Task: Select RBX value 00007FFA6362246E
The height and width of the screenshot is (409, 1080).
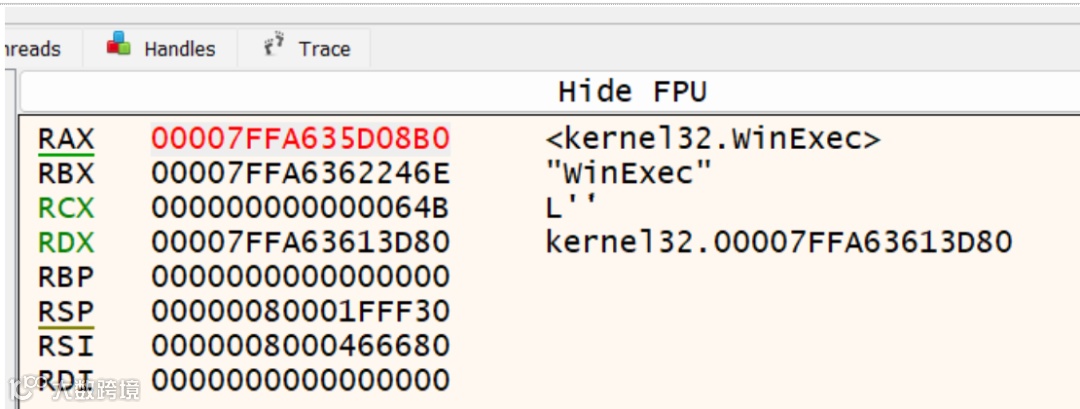Action: point(300,174)
